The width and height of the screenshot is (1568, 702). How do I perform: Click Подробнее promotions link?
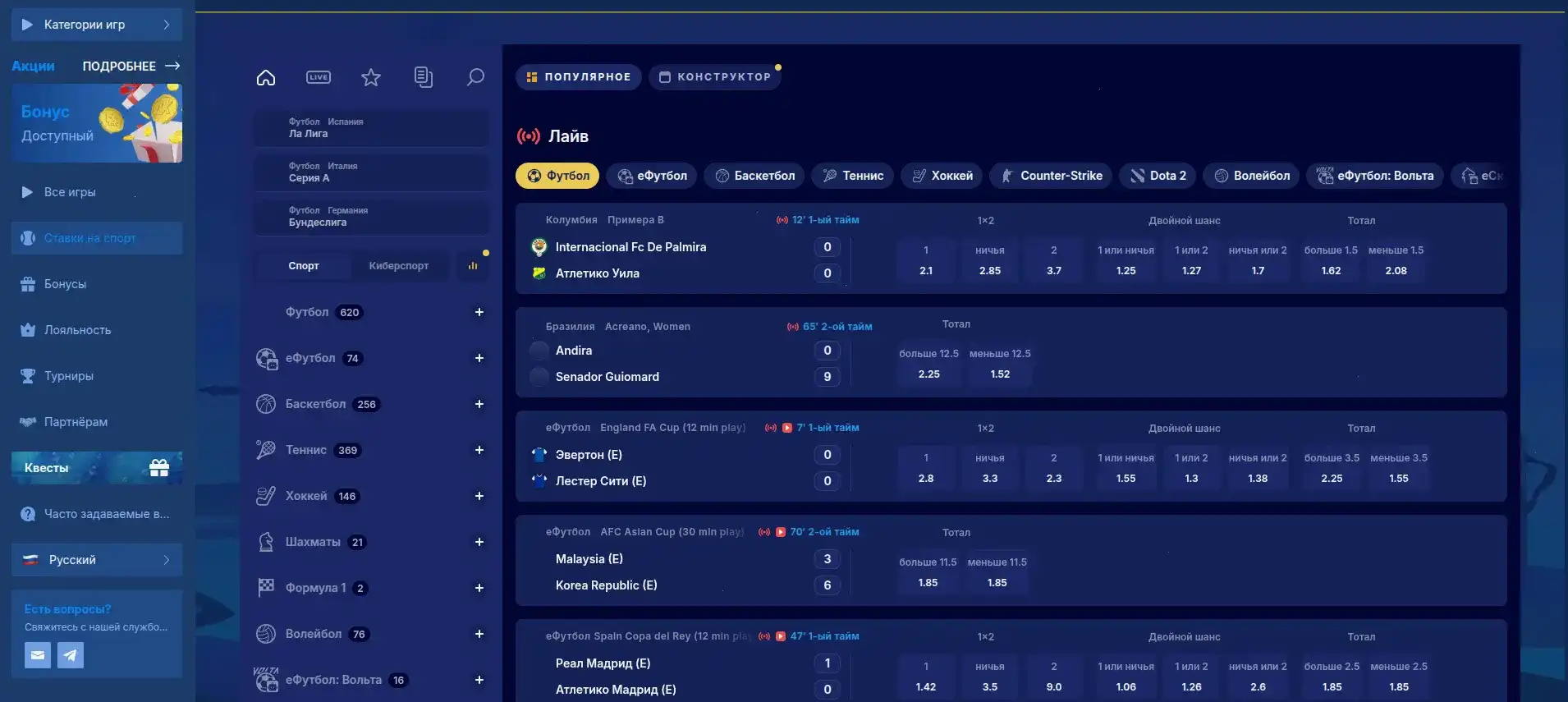[131, 66]
